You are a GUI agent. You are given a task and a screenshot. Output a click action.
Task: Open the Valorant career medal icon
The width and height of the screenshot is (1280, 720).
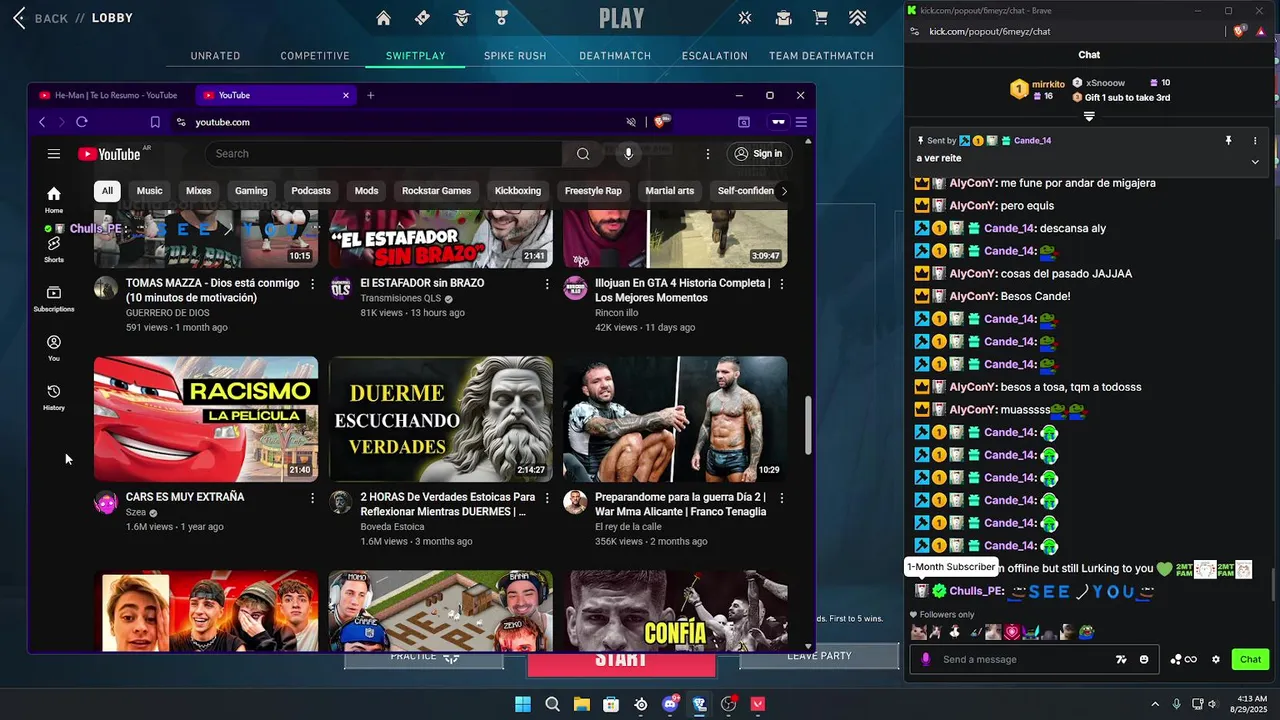[501, 18]
